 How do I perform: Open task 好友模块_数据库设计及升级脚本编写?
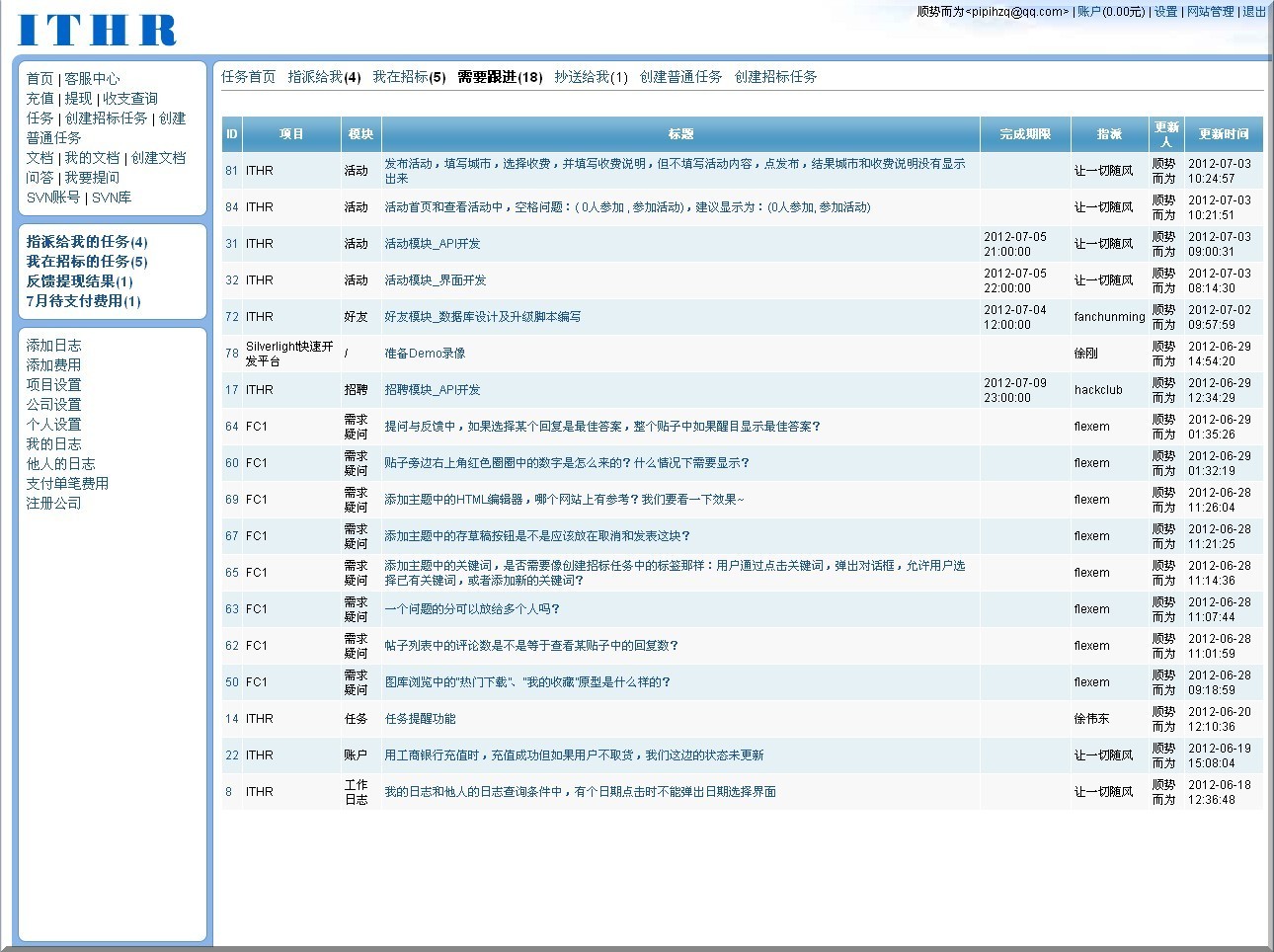tap(483, 317)
